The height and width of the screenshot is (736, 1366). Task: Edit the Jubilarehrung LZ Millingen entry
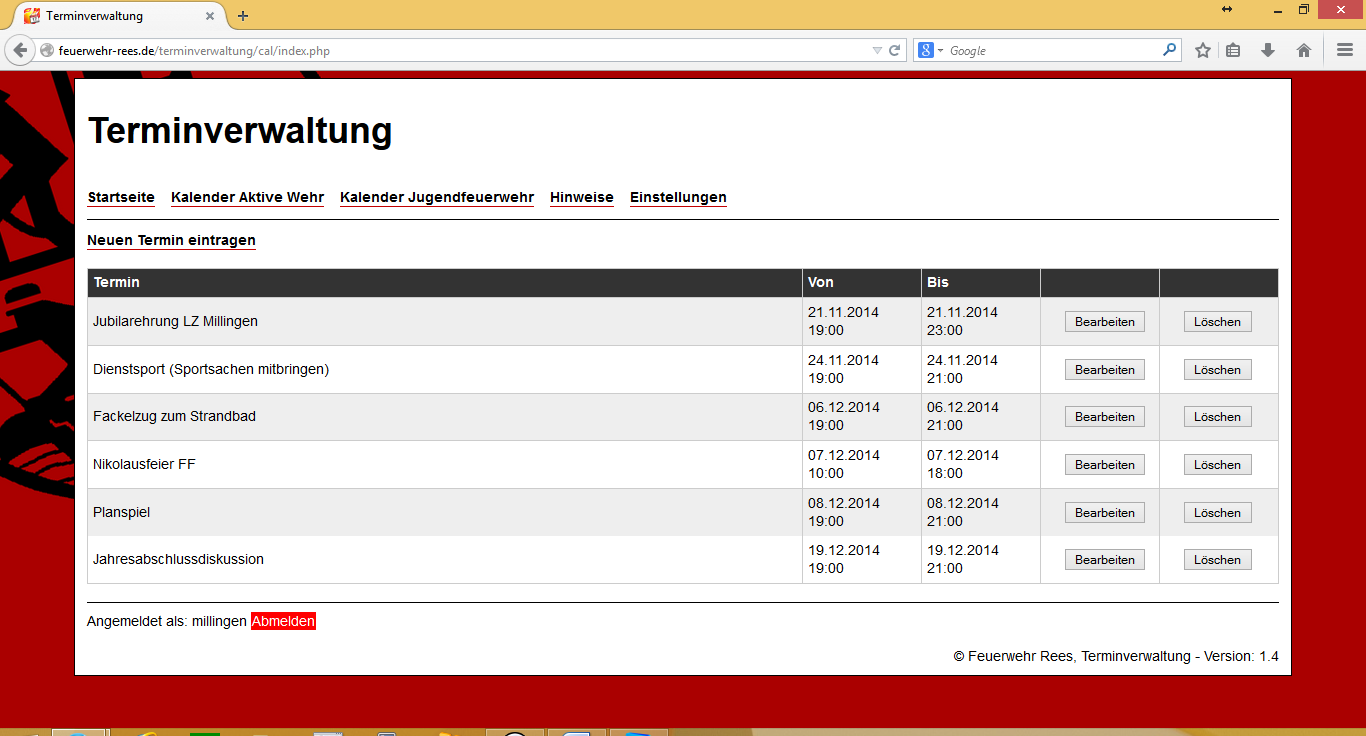(1104, 322)
